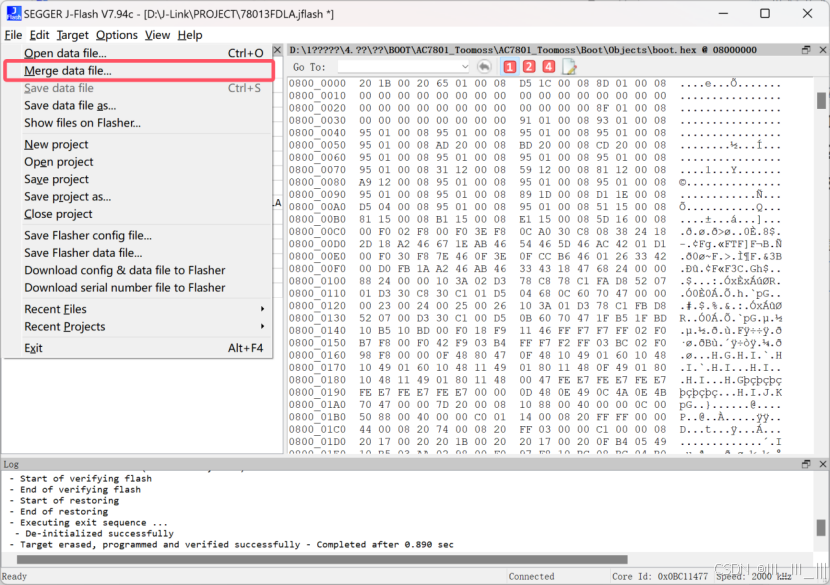Close the hex data window
Viewport: 830px width, 585px height.
[x=823, y=50]
